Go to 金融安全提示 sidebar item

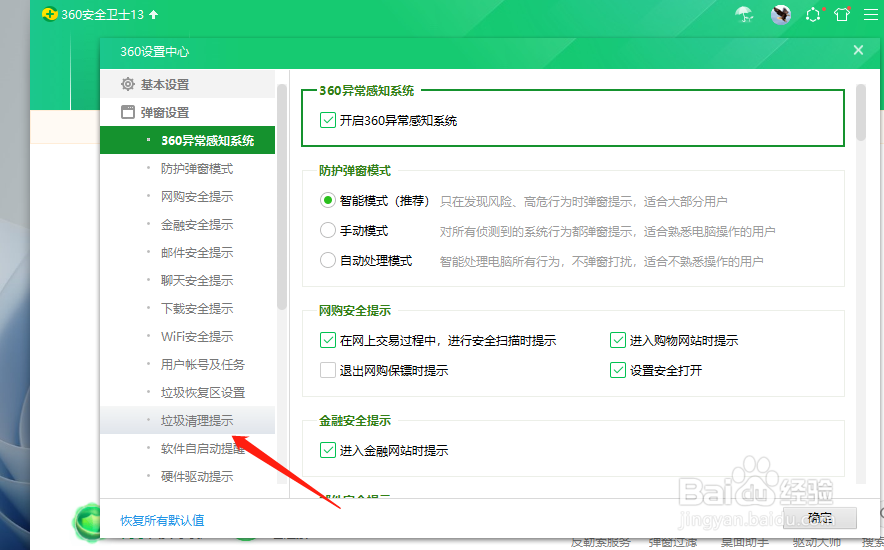[187, 224]
